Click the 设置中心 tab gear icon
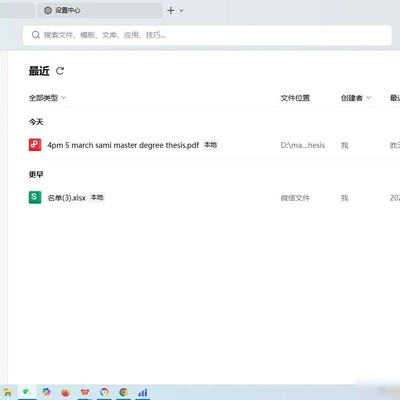The image size is (400, 400). pyautogui.click(x=48, y=10)
